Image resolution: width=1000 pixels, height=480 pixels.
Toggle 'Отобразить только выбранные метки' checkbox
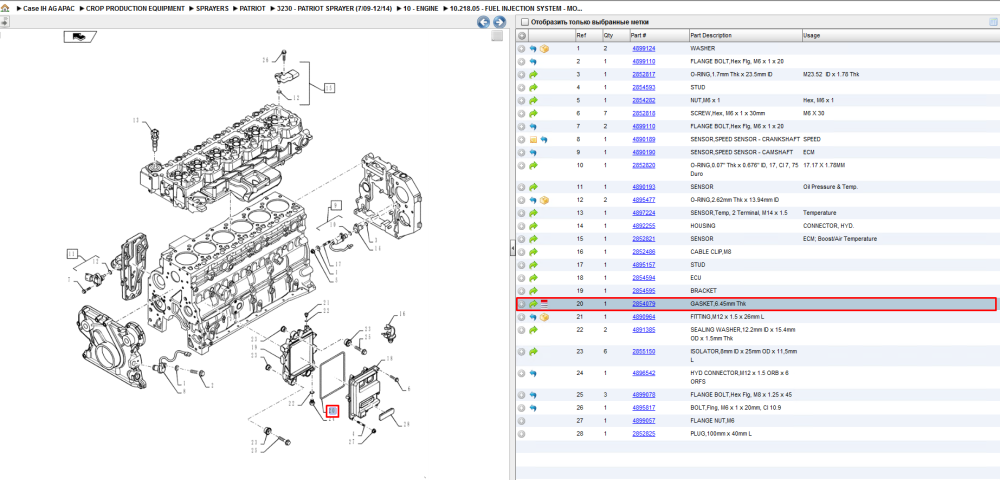pyautogui.click(x=524, y=22)
